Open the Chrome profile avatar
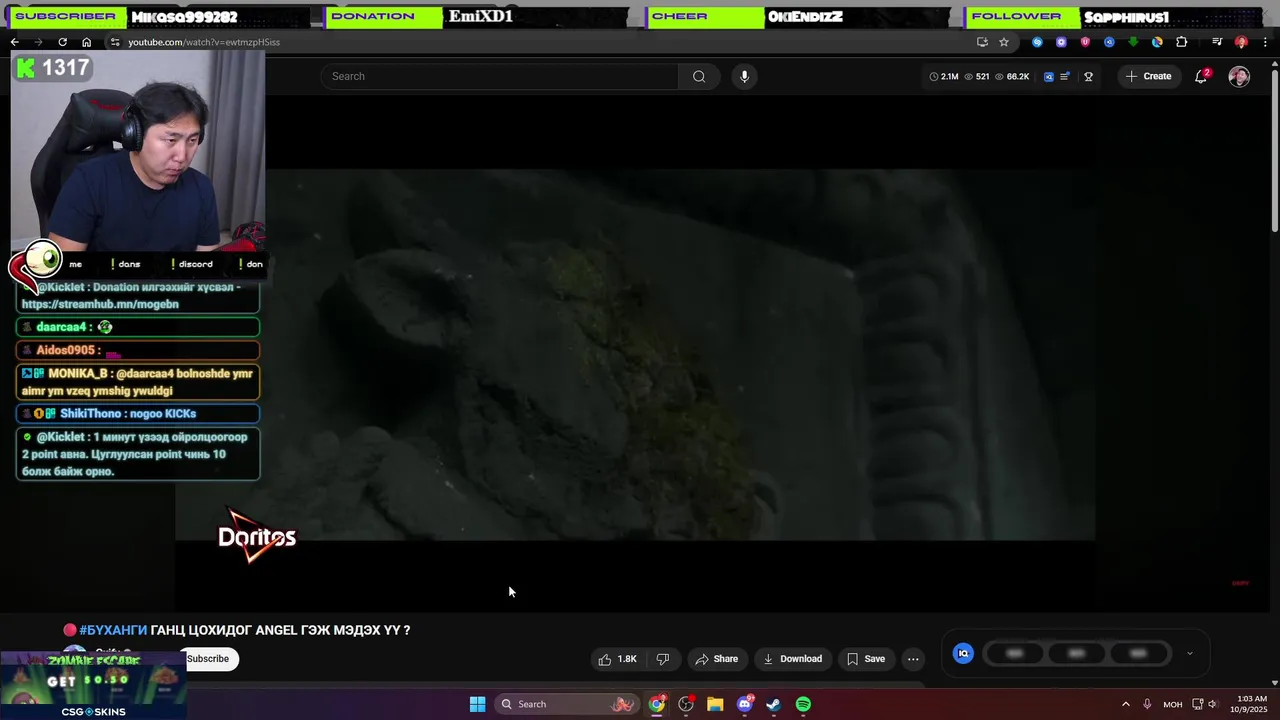Screen dimensions: 1280x720 point(1241,42)
